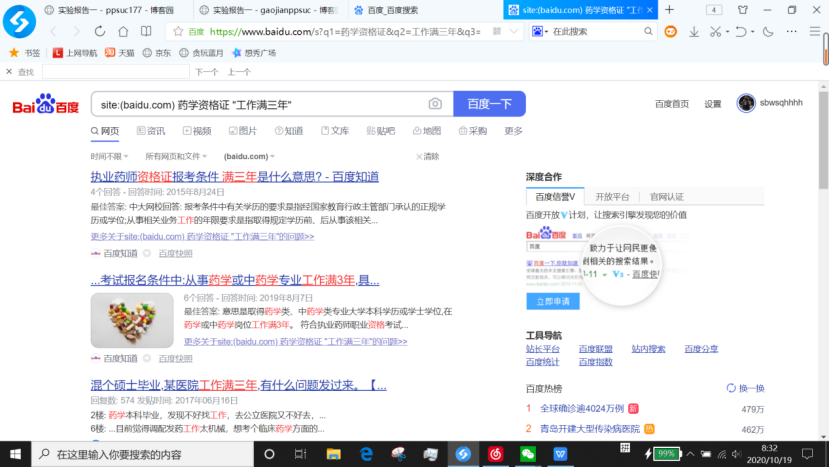The width and height of the screenshot is (830, 467).
Task: Switch to 开放平台 tab
Action: (612, 196)
